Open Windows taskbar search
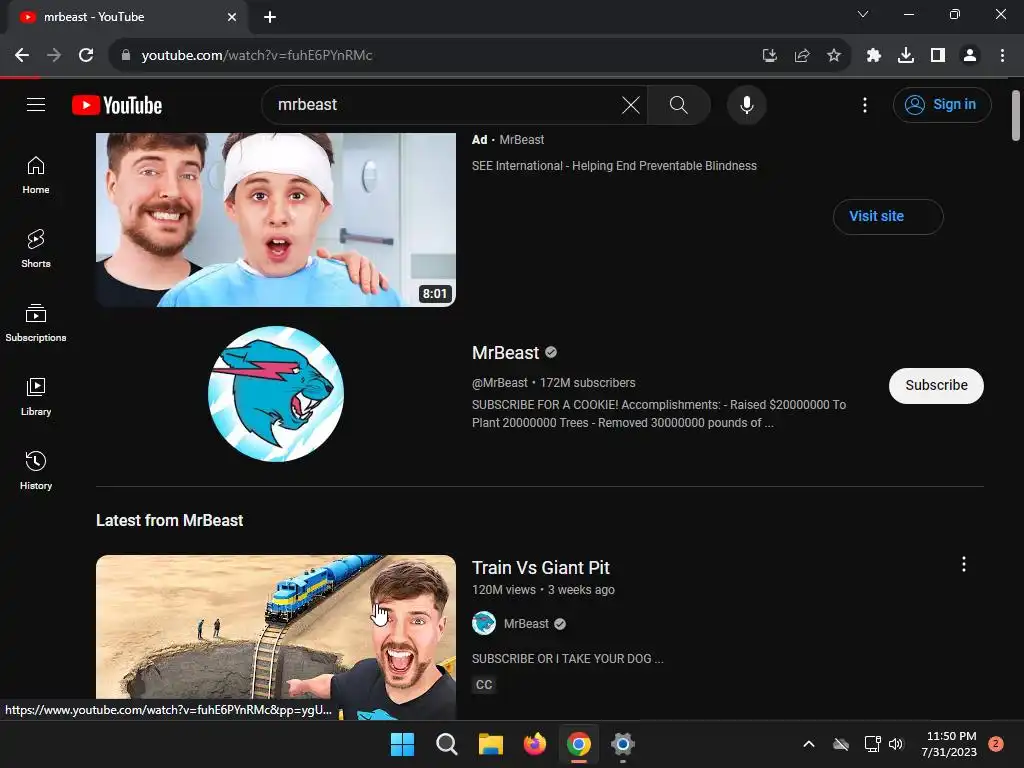This screenshot has height=768, width=1024. tap(447, 744)
